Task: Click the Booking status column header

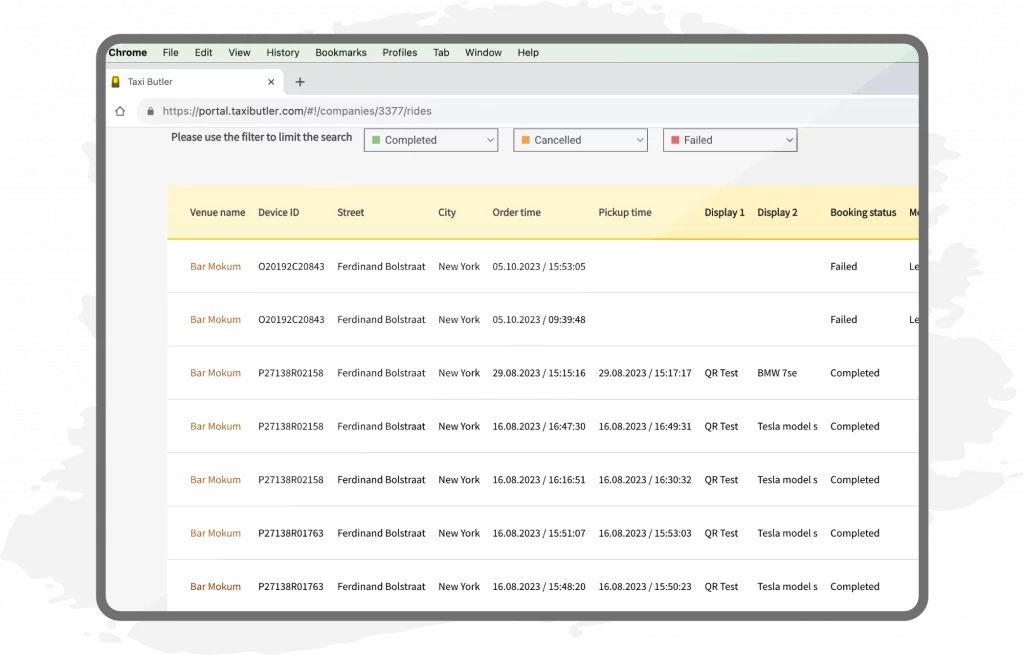Action: click(863, 212)
